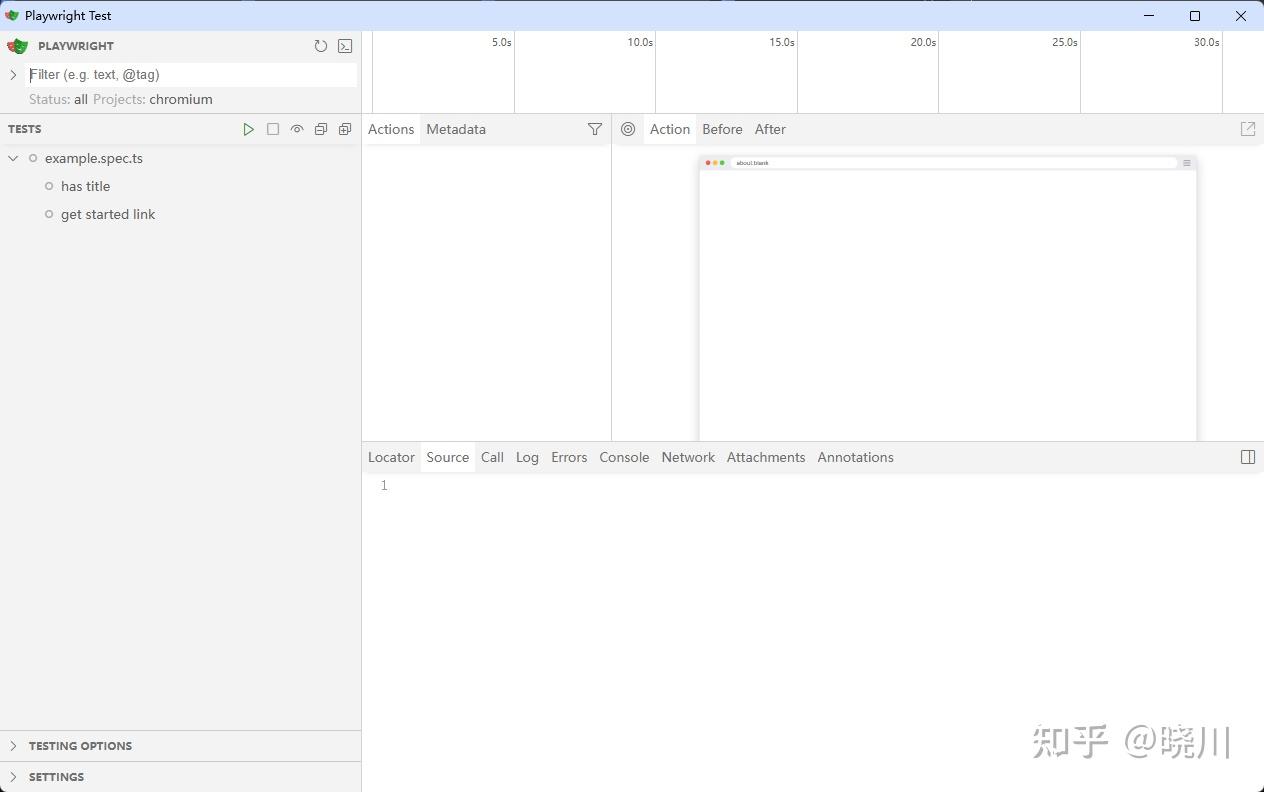The image size is (1264, 792).
Task: Click the actions filter funnel icon
Action: [x=595, y=129]
